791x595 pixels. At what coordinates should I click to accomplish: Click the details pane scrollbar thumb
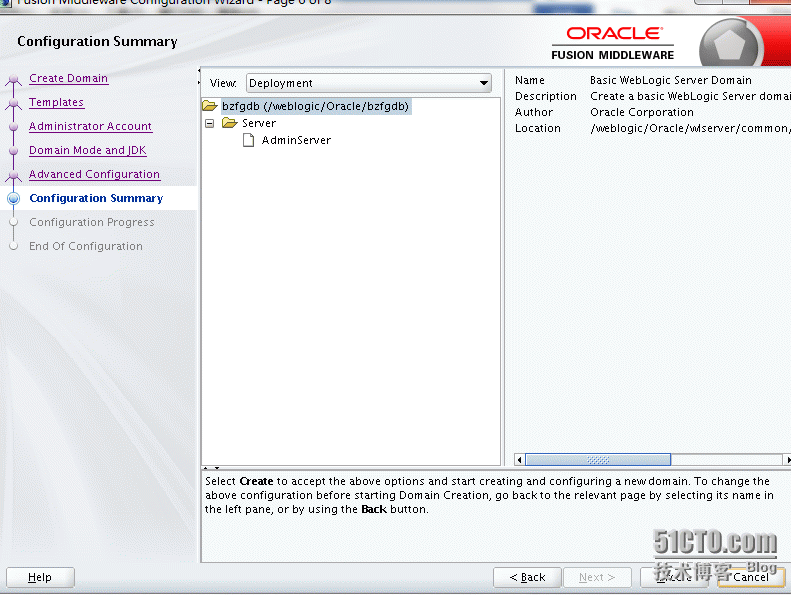coord(598,460)
